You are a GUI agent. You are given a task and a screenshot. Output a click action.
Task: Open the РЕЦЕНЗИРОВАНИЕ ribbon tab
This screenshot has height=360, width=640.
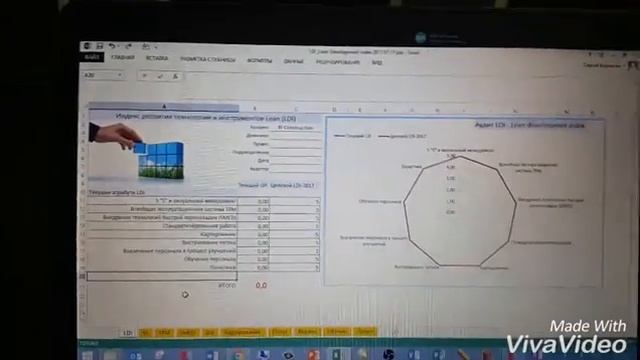click(x=338, y=62)
